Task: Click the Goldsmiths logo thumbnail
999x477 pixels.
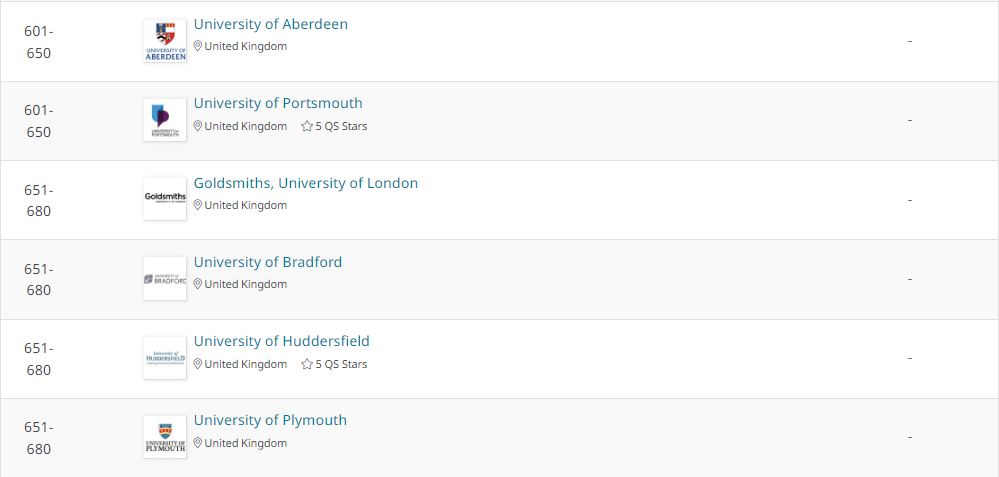Action: (165, 199)
